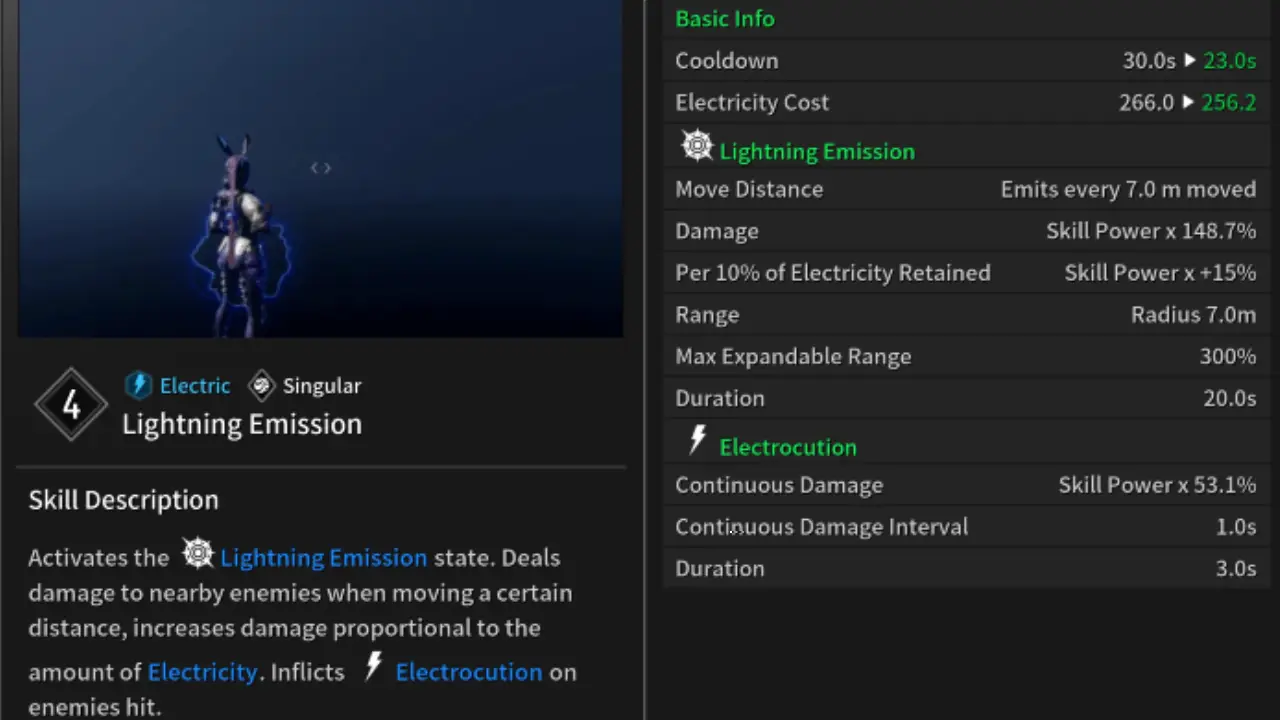Enable the upgraded Cooldown value display
This screenshot has height=720, width=1280.
click(x=1229, y=60)
